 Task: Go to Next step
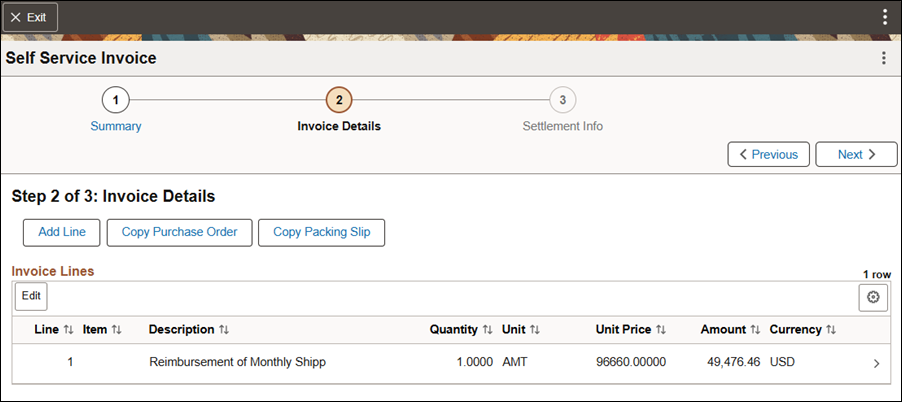[856, 155]
